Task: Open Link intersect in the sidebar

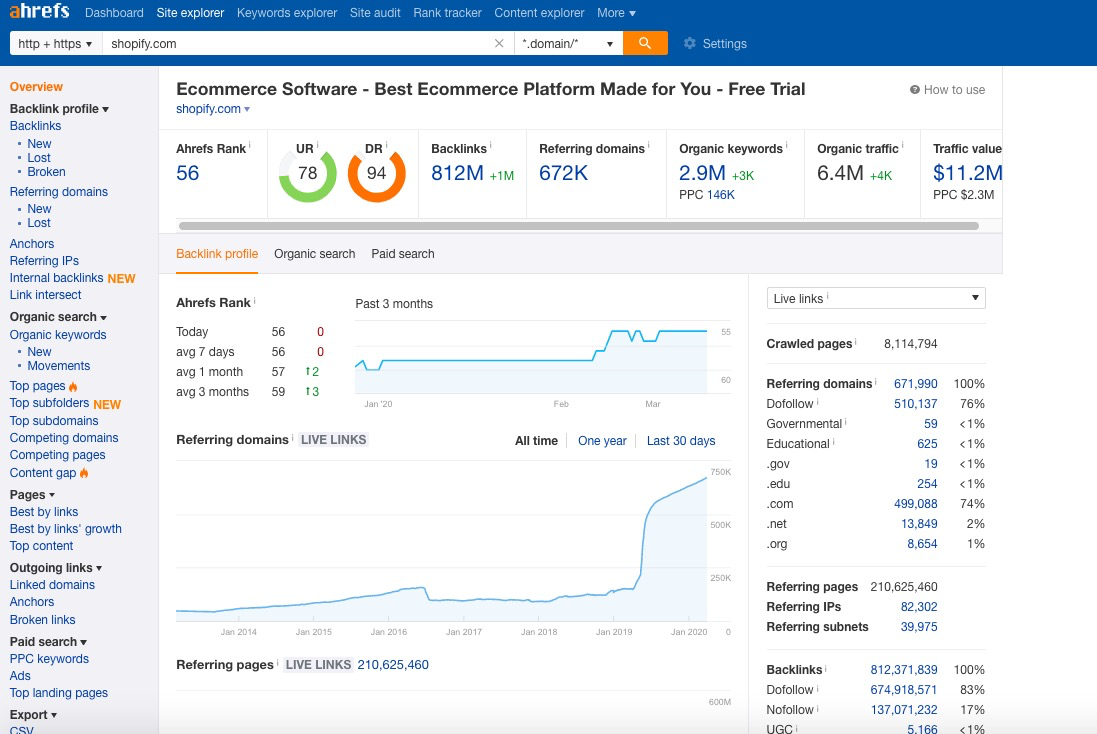Action: pyautogui.click(x=45, y=295)
